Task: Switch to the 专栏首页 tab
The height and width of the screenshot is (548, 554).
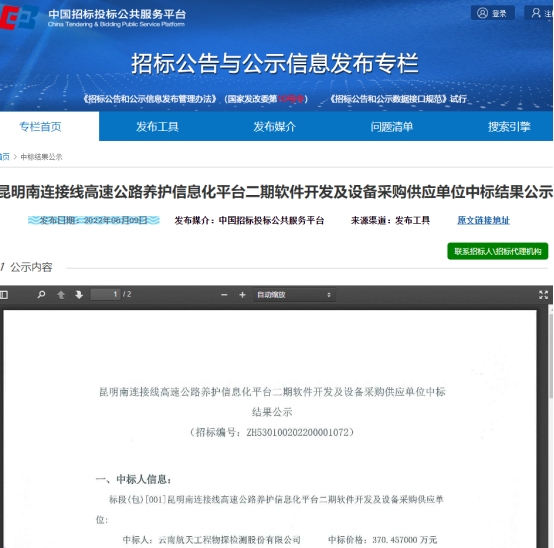Action: coord(40,126)
